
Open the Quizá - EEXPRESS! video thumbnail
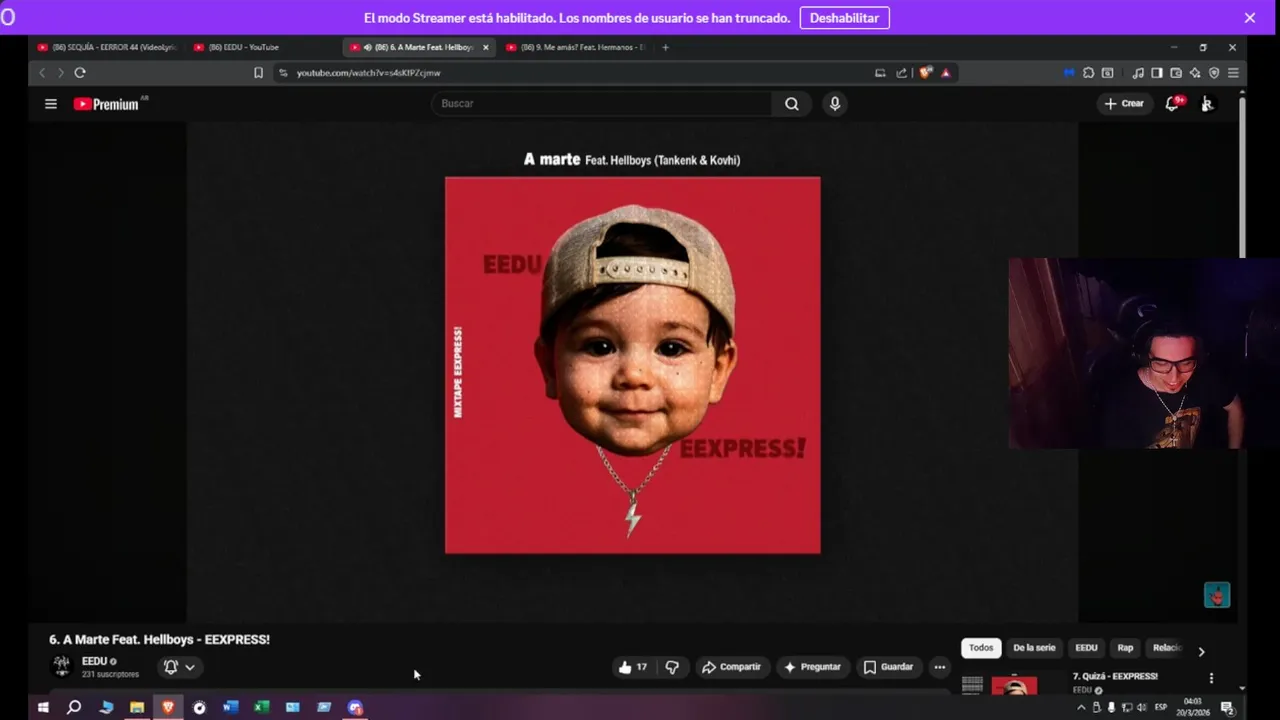click(1014, 685)
